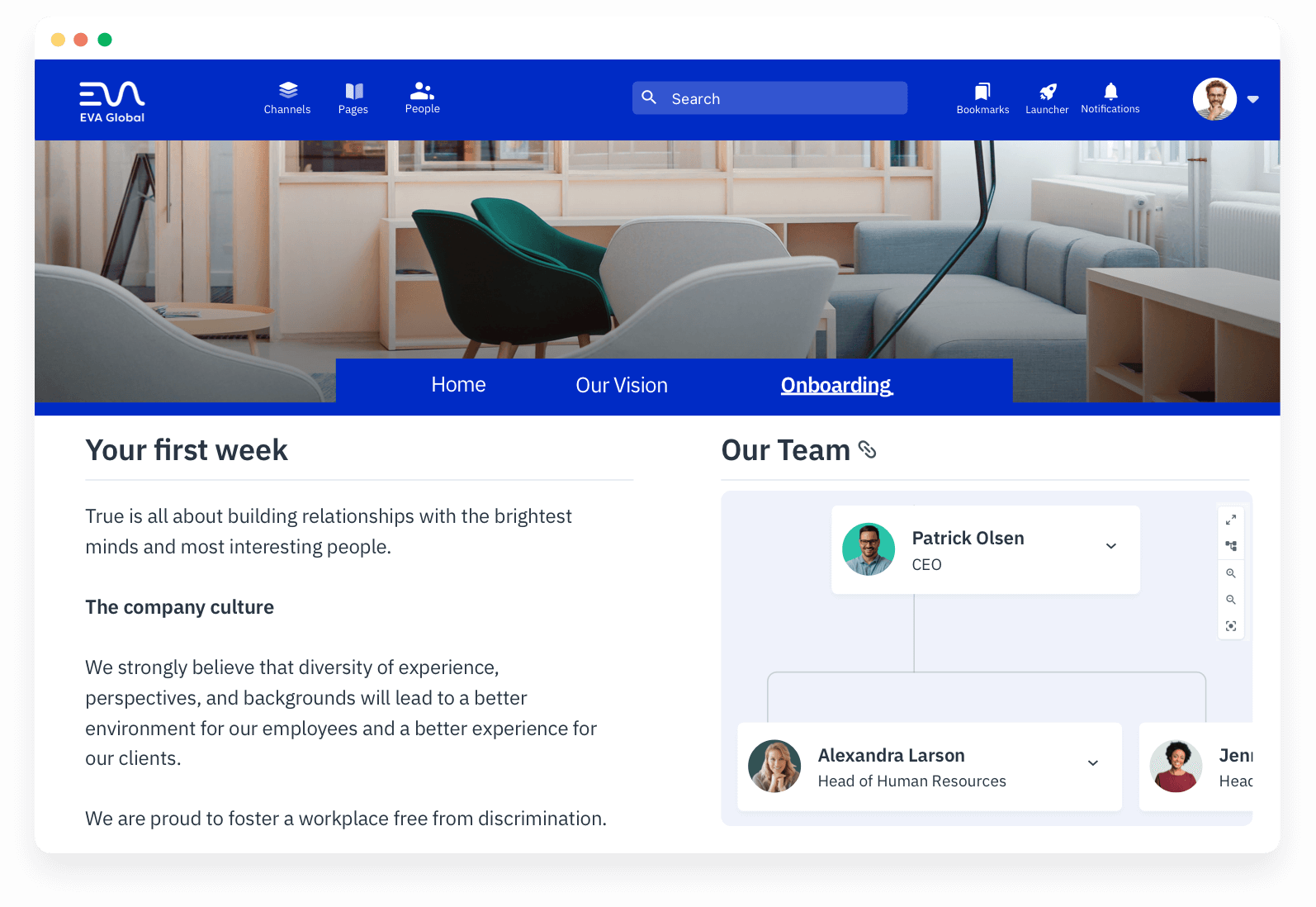Screen dimensions: 1316x907
Task: Show Notifications bell
Action: tap(1110, 98)
